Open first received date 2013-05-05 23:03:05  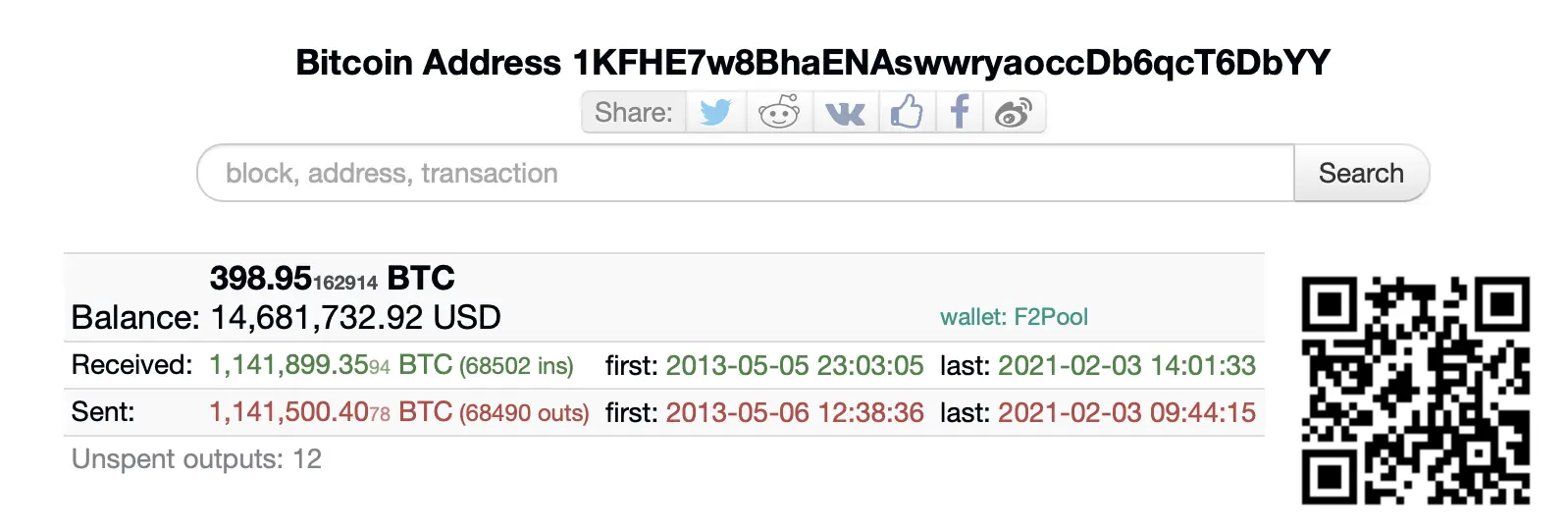(795, 365)
